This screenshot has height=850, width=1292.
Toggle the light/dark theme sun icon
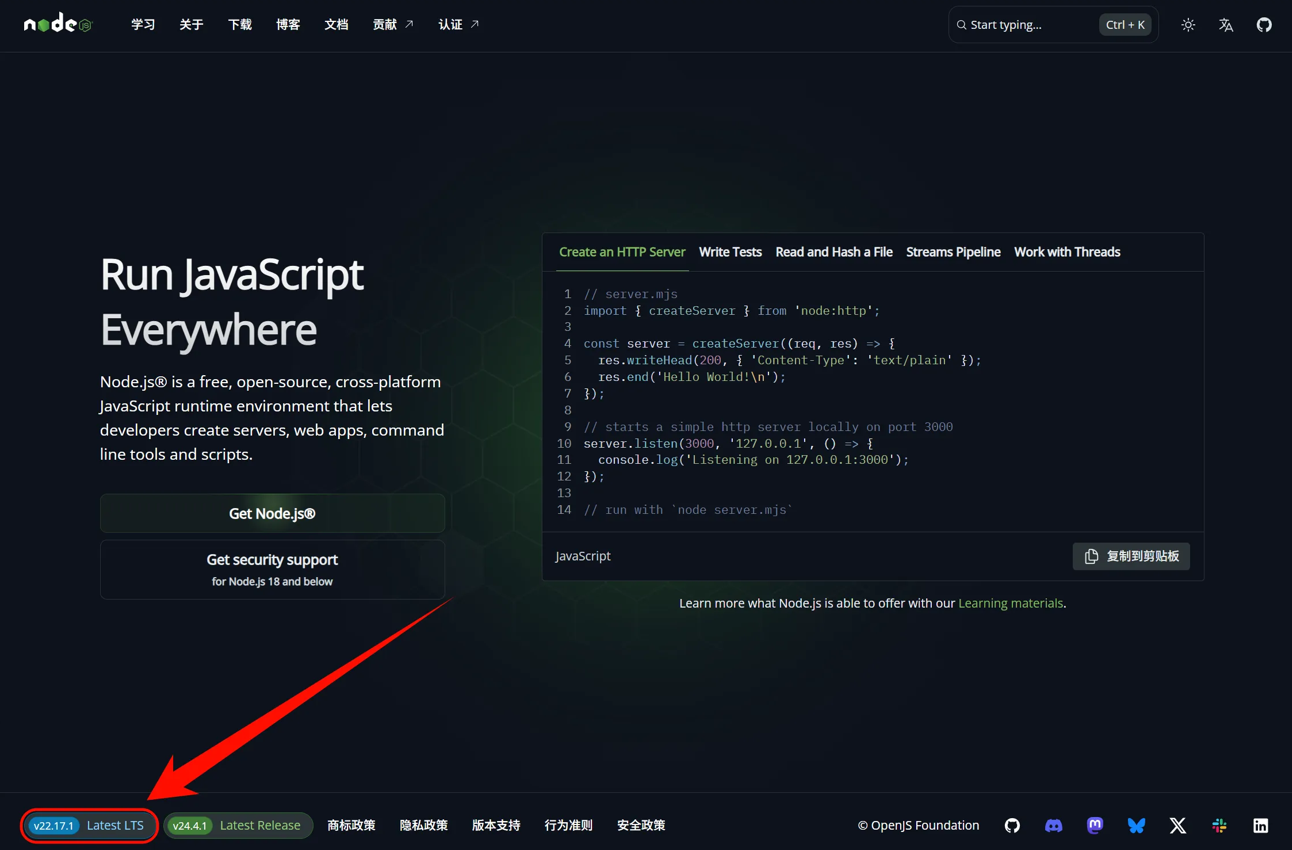(1188, 25)
